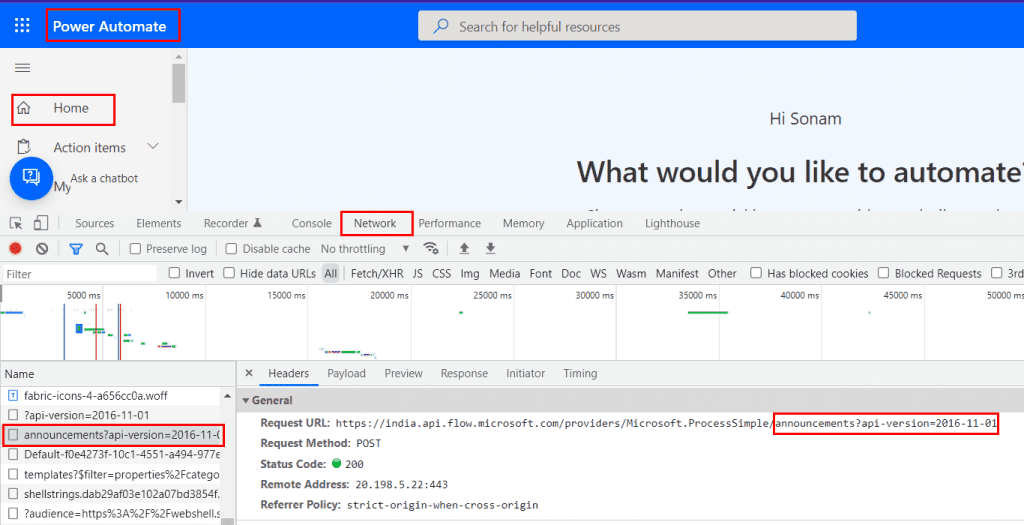The width and height of the screenshot is (1024, 525).
Task: Toggle the network filter funnel icon
Action: point(76,248)
